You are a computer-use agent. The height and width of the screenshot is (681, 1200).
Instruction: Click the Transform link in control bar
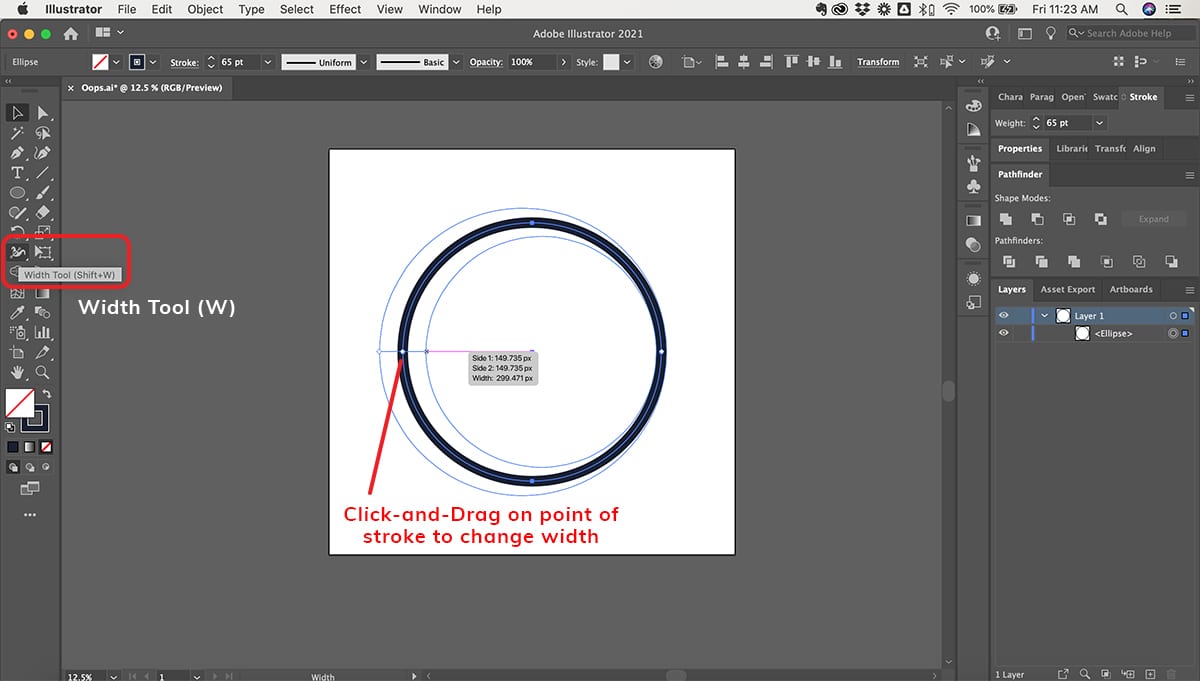pos(878,62)
